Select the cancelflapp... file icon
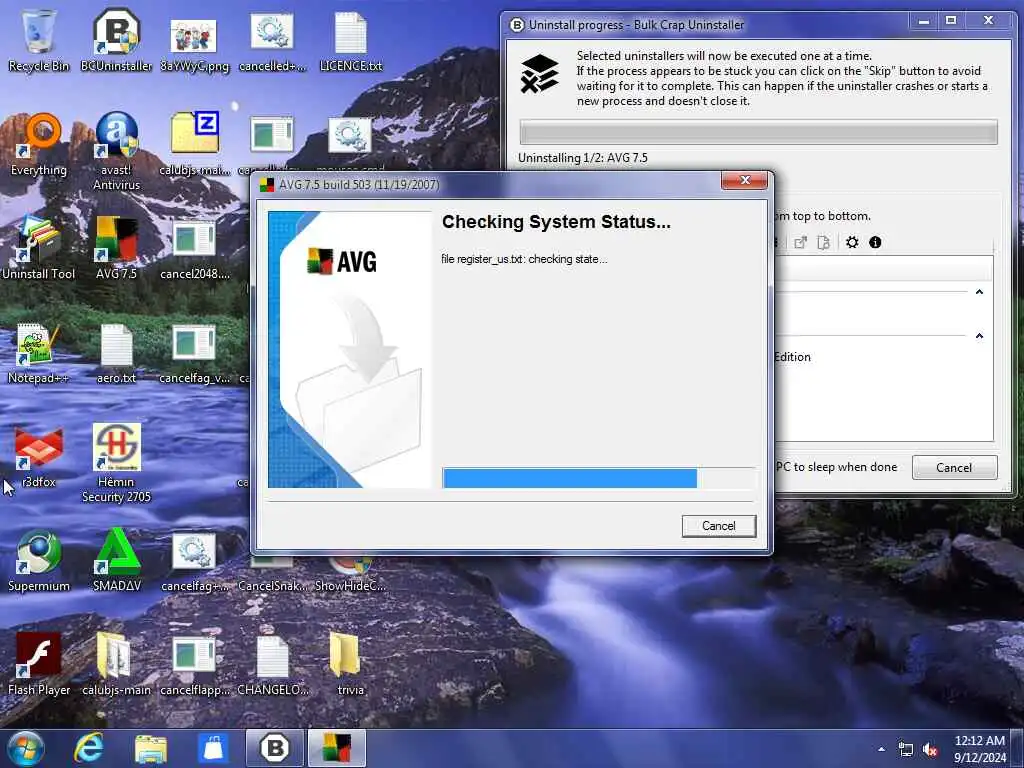1024x768 pixels. coord(195,665)
